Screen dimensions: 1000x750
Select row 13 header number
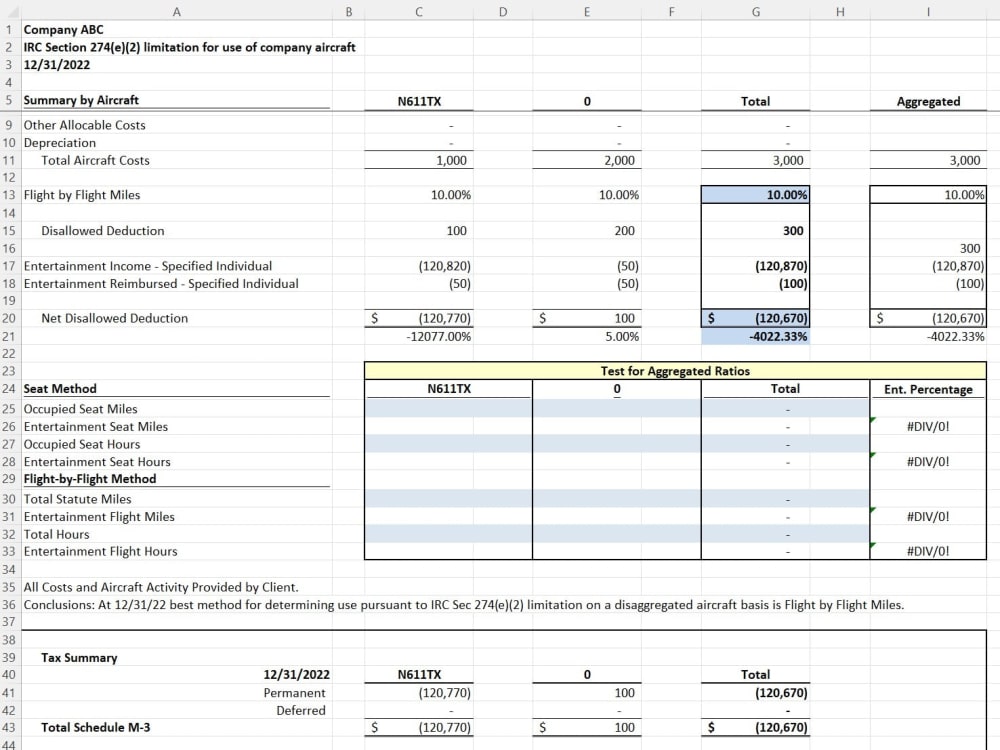pyautogui.click(x=10, y=195)
